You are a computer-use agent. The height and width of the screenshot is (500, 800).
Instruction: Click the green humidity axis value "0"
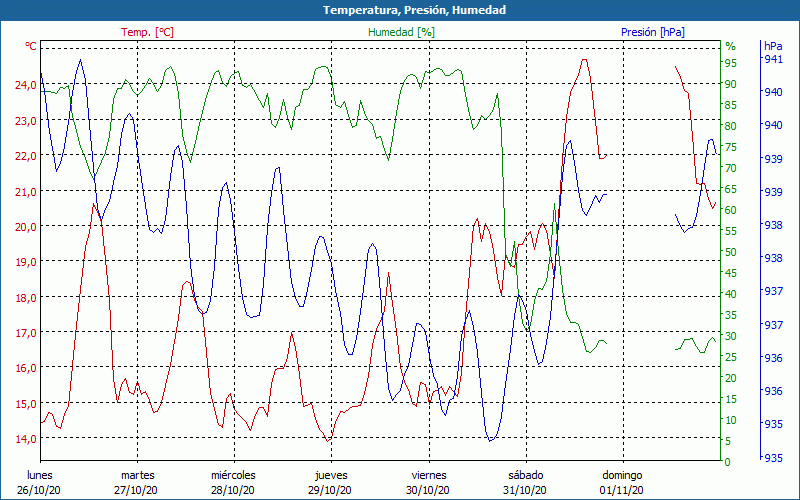tap(728, 462)
